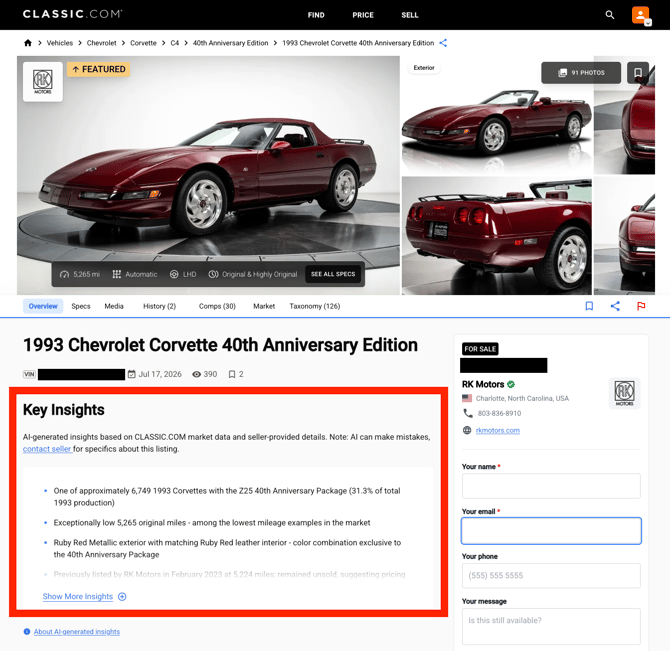The image size is (670, 651).
Task: Report listing with the red flag icon
Action: pos(641,306)
